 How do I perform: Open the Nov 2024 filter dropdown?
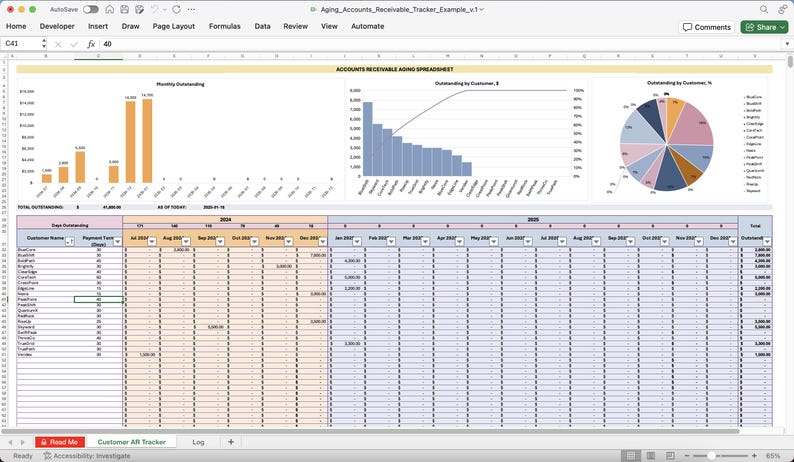pyautogui.click(x=288, y=242)
